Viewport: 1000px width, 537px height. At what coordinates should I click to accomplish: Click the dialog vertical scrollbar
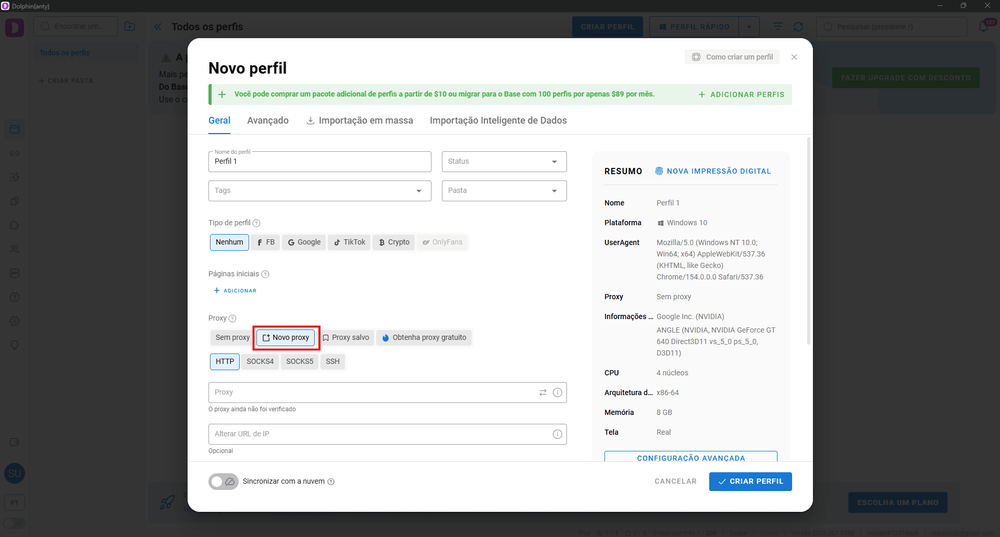click(x=809, y=240)
